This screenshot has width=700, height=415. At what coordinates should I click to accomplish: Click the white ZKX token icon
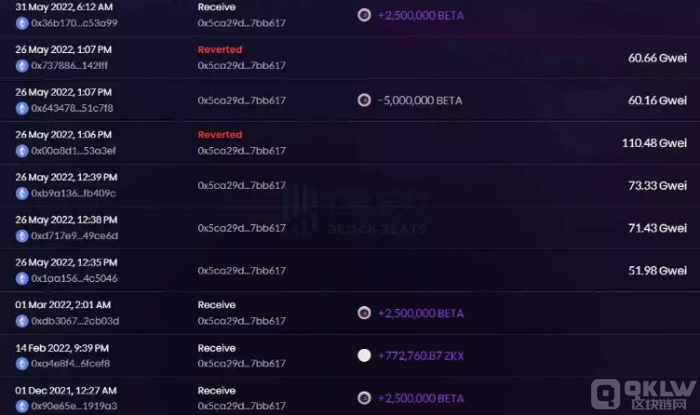364,356
